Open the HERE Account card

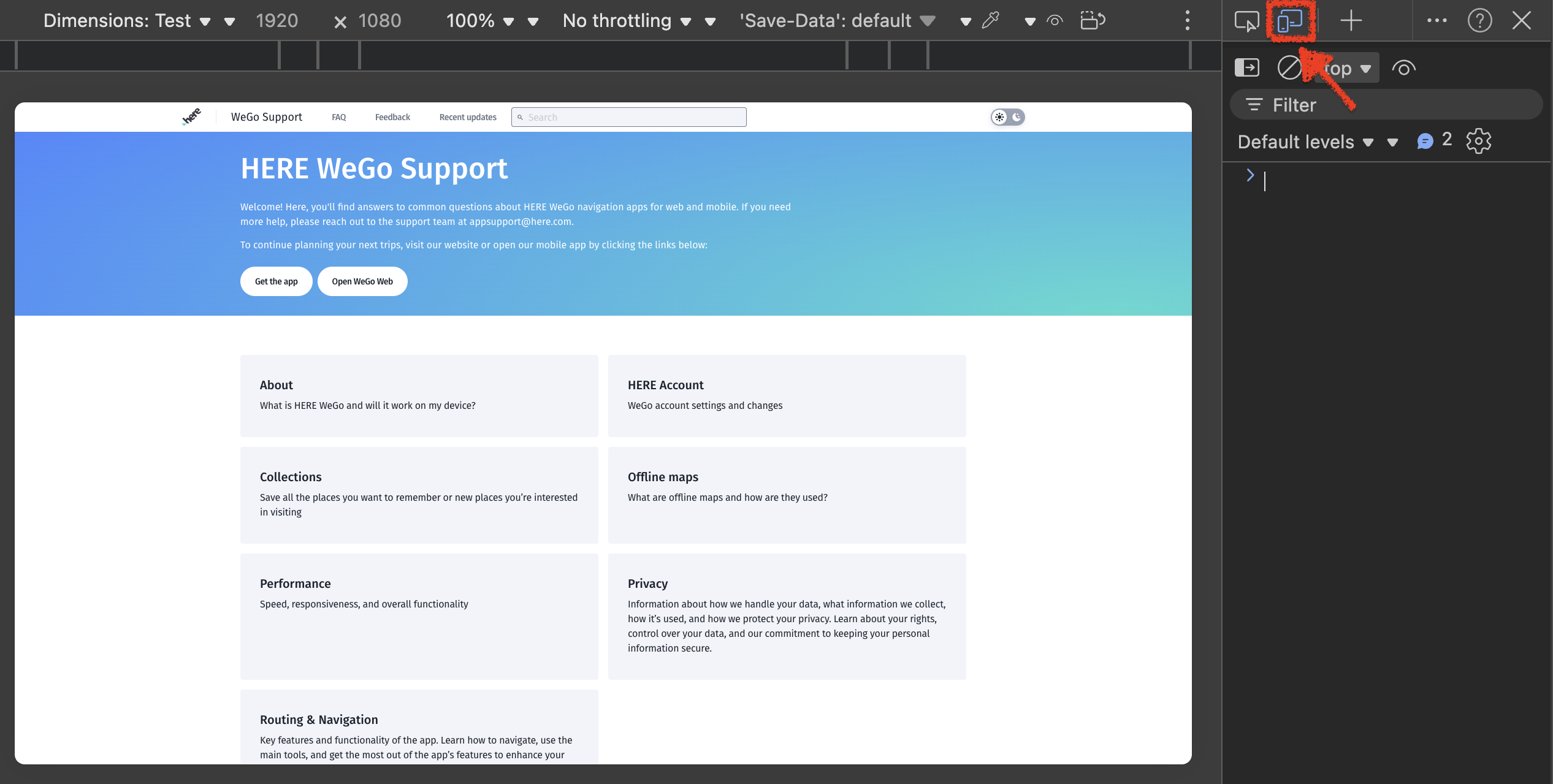point(787,396)
